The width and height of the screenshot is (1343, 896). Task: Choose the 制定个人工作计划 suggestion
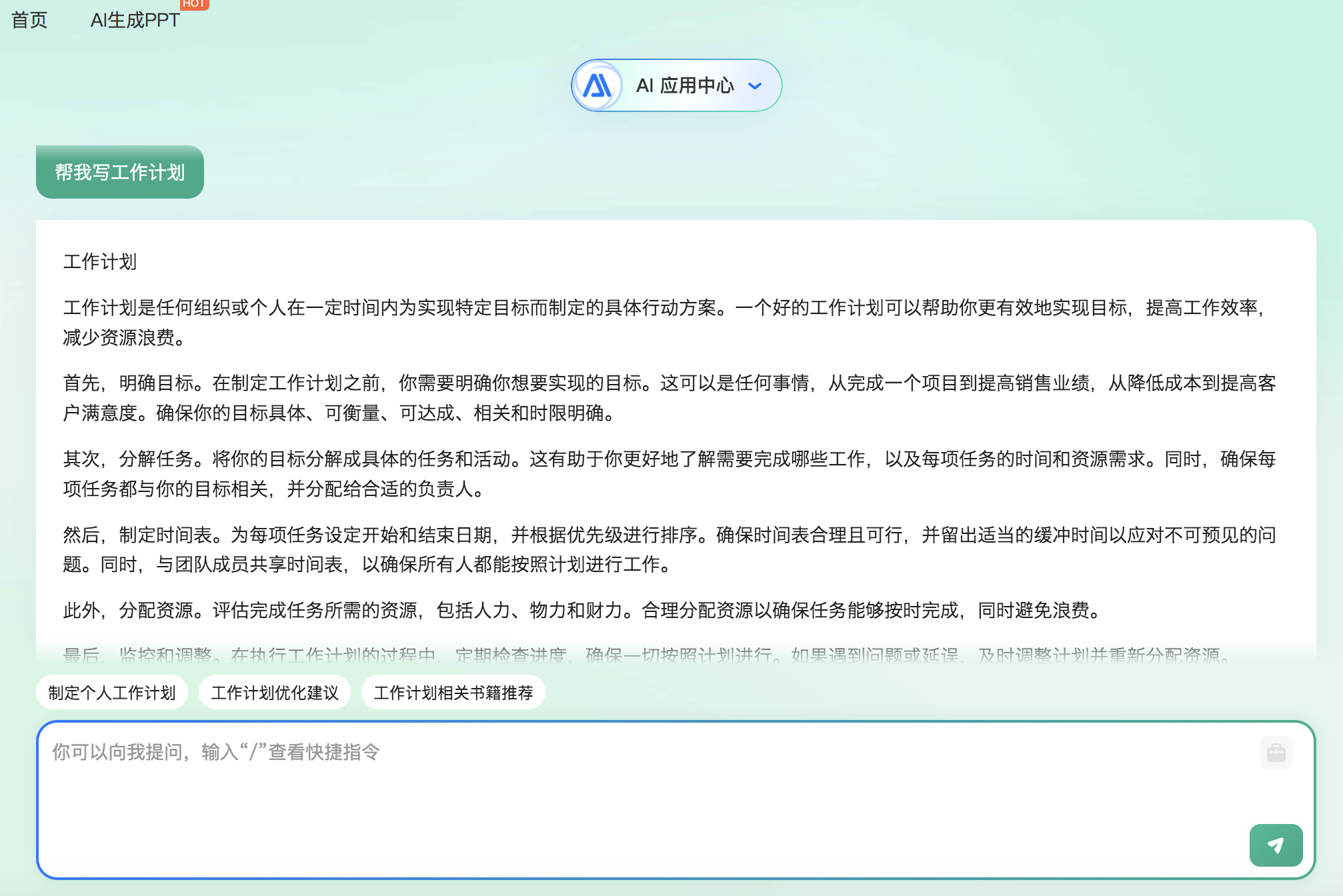(x=112, y=693)
